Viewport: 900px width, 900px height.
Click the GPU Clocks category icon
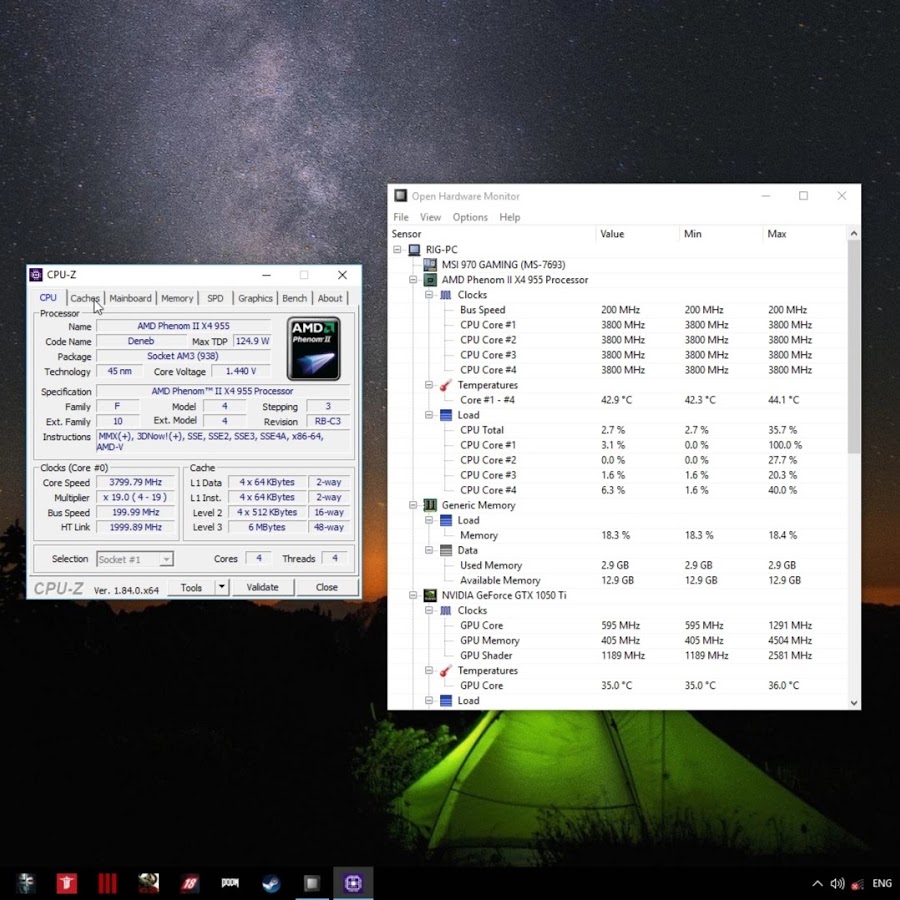[x=446, y=611]
